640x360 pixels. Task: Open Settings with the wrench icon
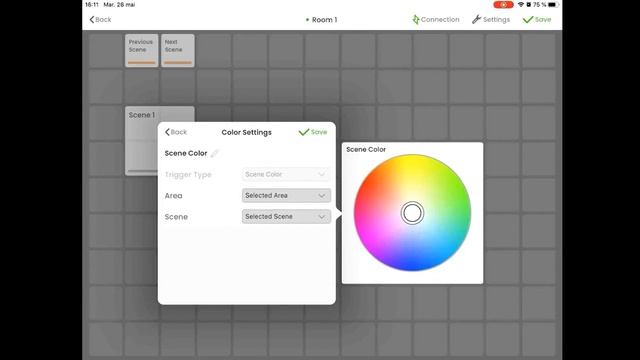pyautogui.click(x=491, y=20)
